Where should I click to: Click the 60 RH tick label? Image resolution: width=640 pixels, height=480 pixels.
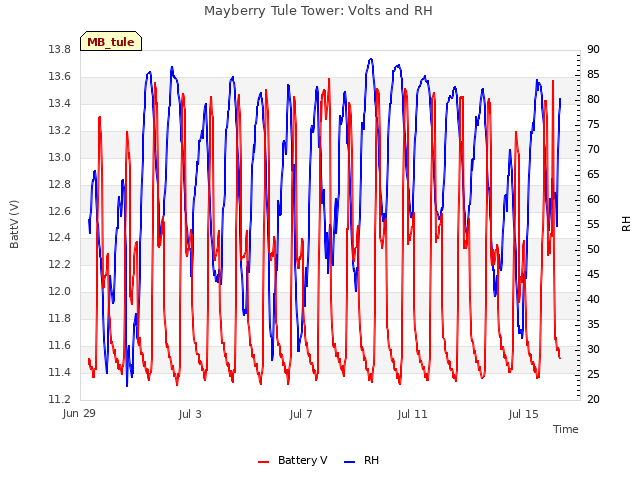(593, 200)
